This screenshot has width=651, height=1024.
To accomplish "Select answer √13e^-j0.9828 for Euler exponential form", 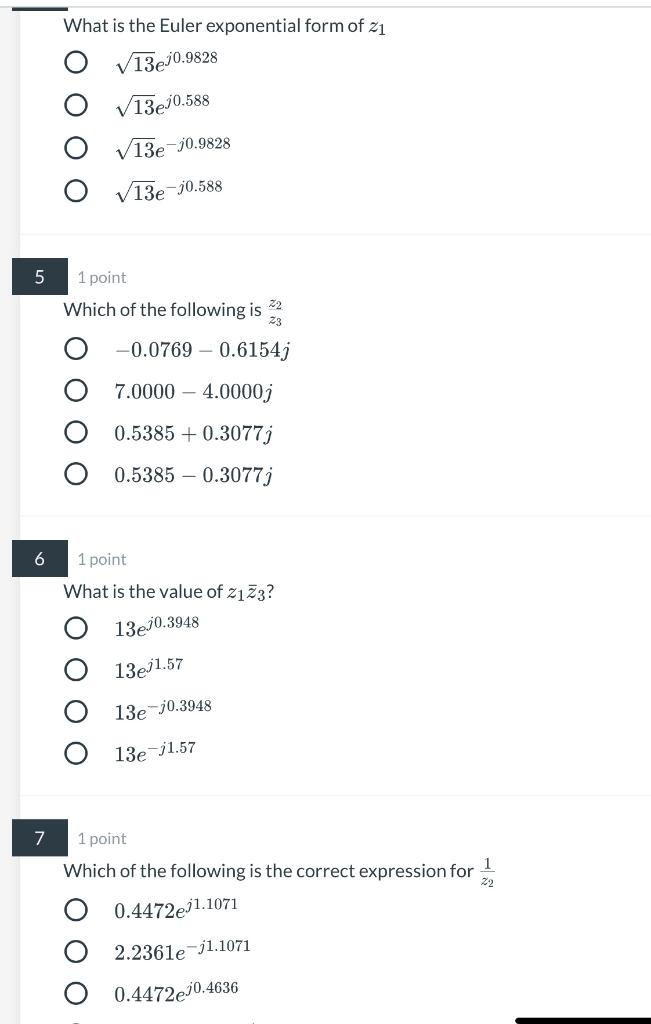I will 76,147.
